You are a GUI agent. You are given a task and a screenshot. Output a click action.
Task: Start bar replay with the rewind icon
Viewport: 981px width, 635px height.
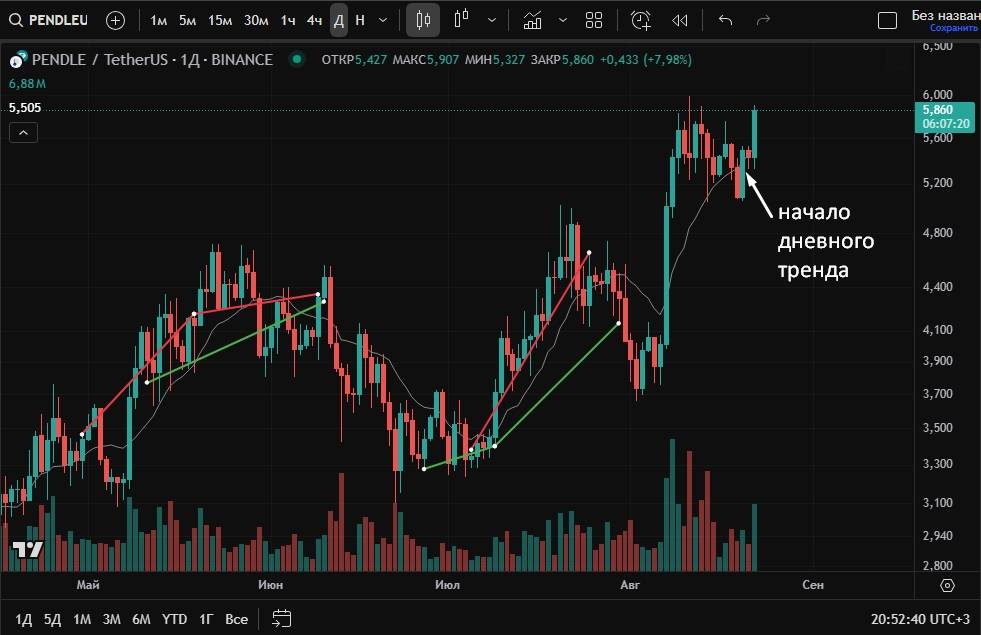point(680,20)
